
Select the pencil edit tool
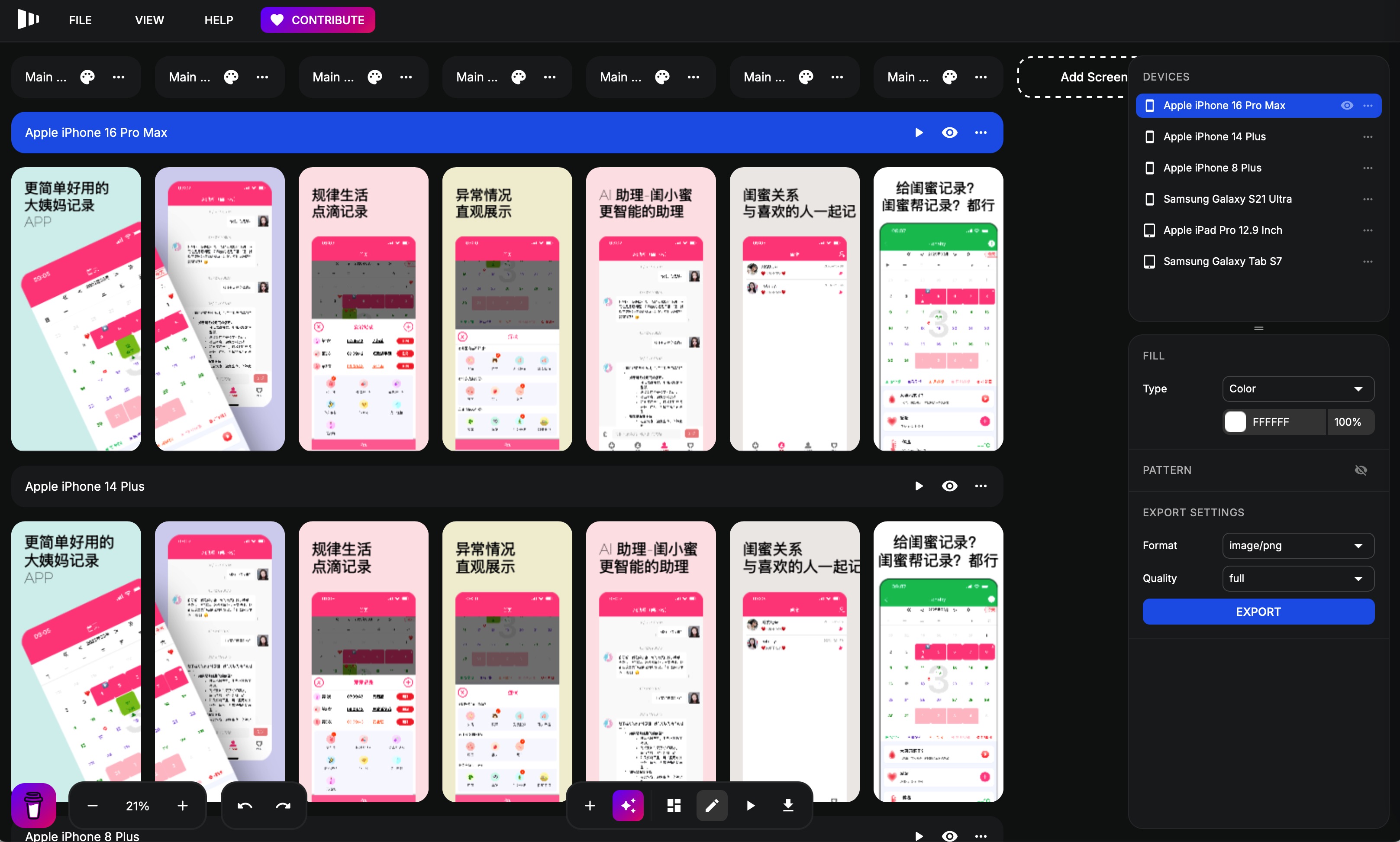712,805
